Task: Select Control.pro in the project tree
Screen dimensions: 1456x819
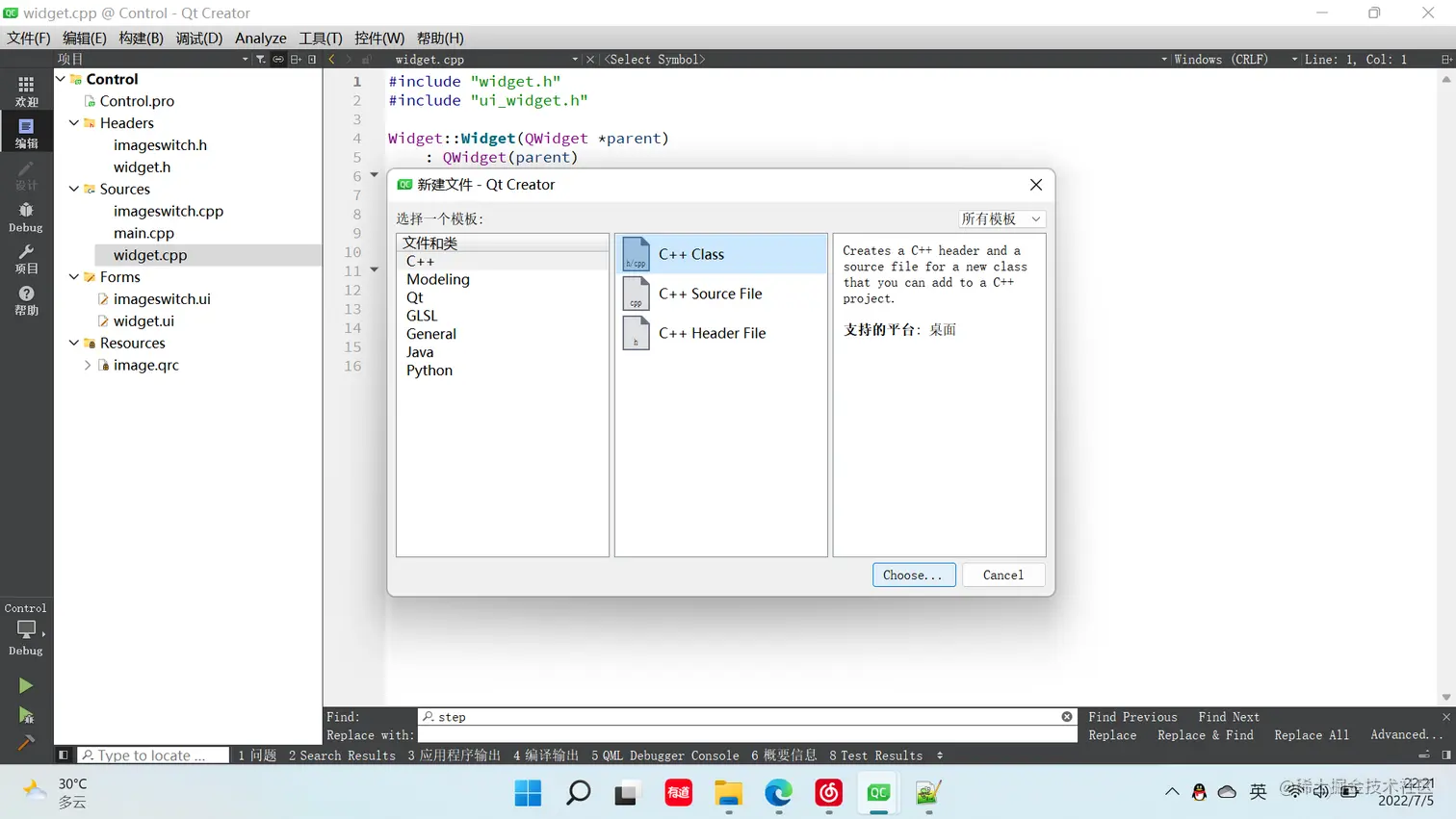Action: point(137,101)
